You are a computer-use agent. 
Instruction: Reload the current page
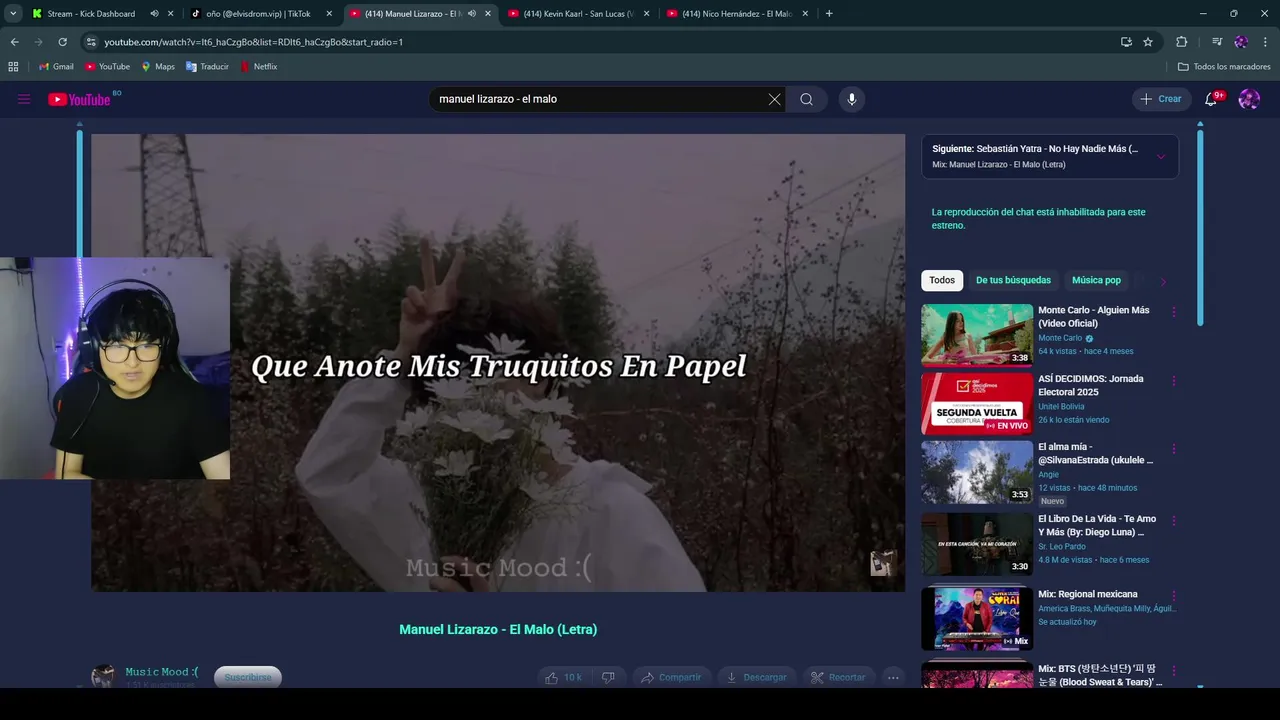coord(62,42)
